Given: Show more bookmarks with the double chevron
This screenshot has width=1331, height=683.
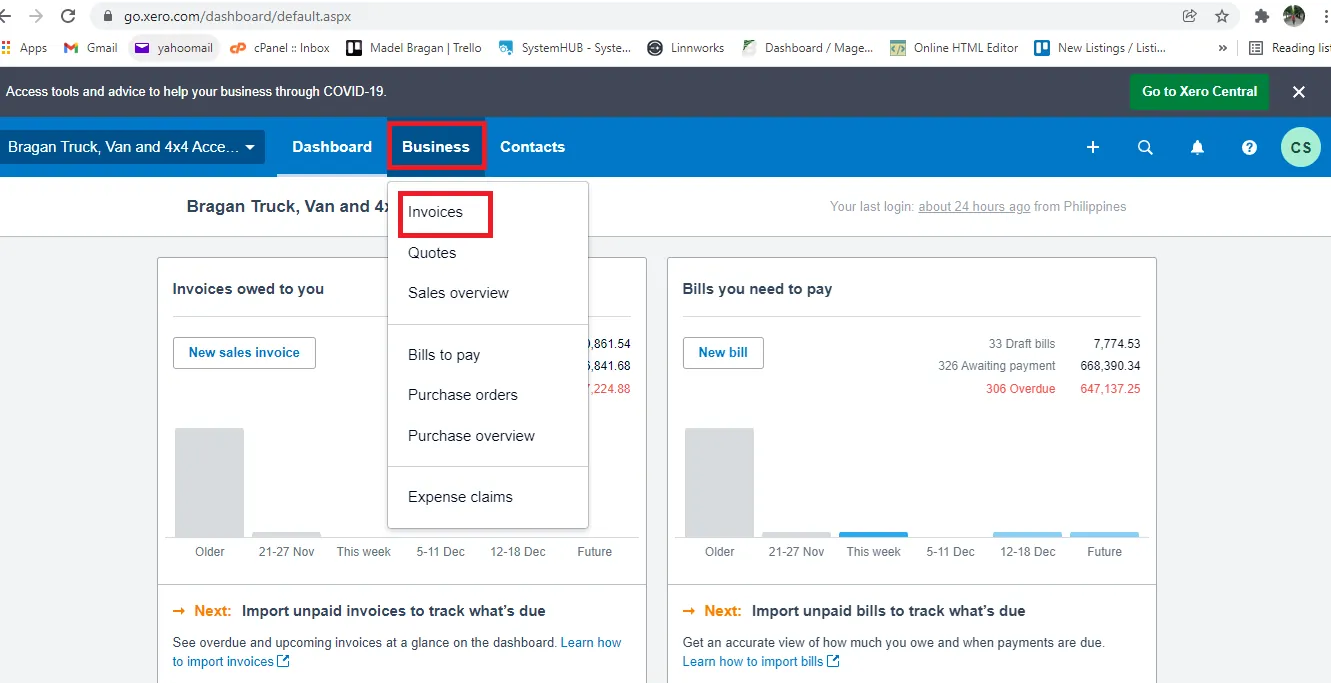Looking at the screenshot, I should [1222, 48].
